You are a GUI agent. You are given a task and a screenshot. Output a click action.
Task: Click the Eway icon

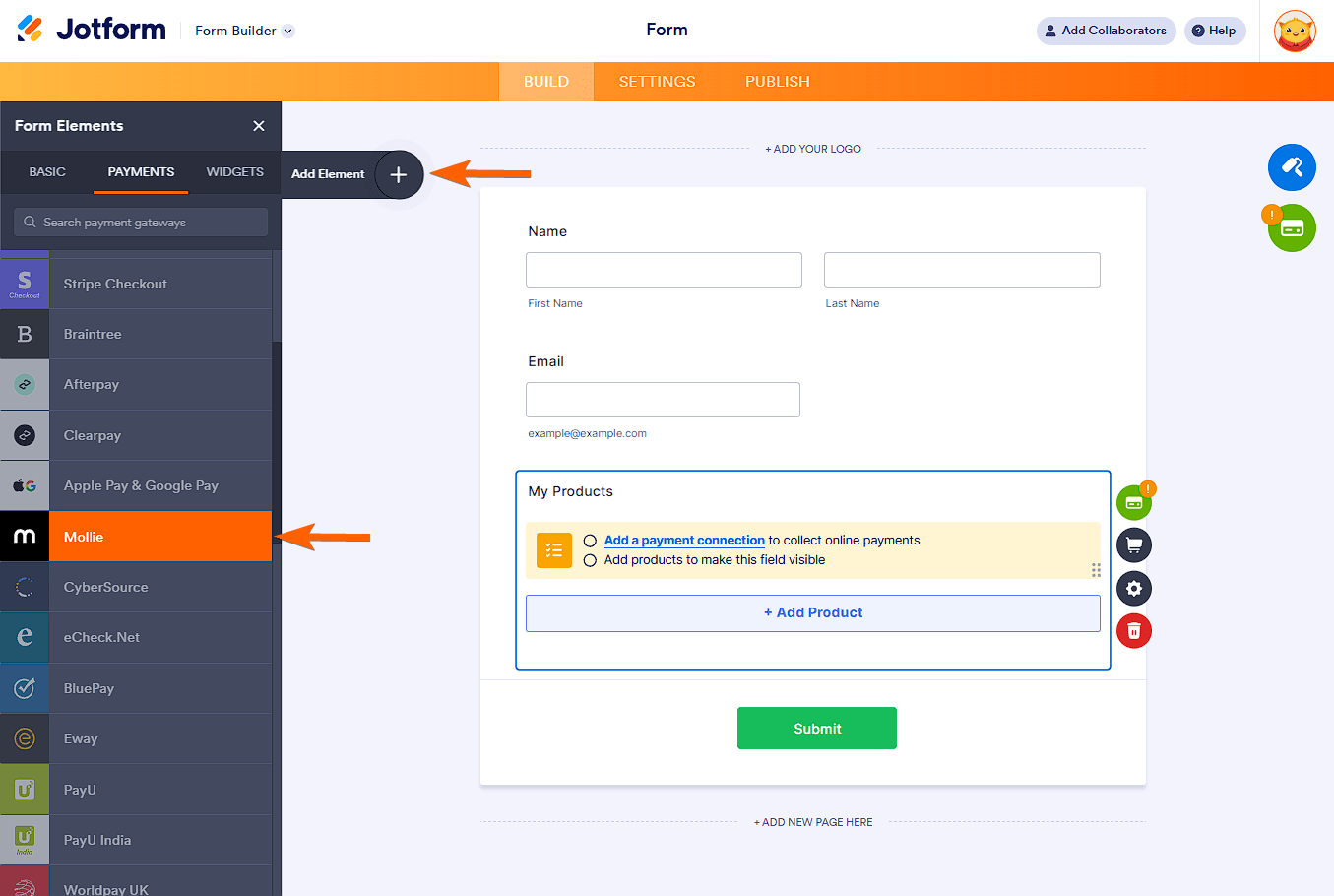(x=25, y=738)
